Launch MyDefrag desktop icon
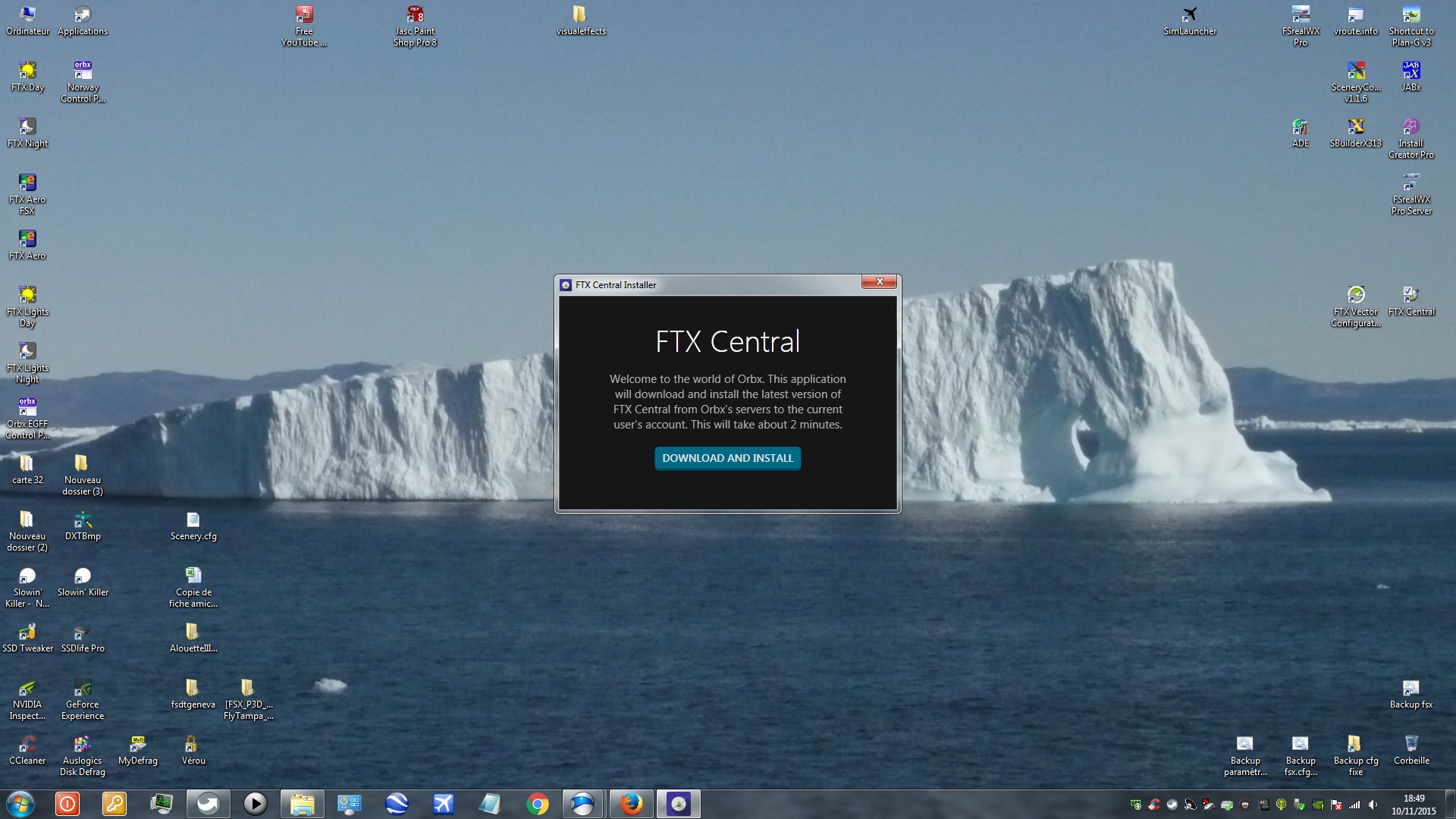The image size is (1456, 819). pyautogui.click(x=138, y=750)
